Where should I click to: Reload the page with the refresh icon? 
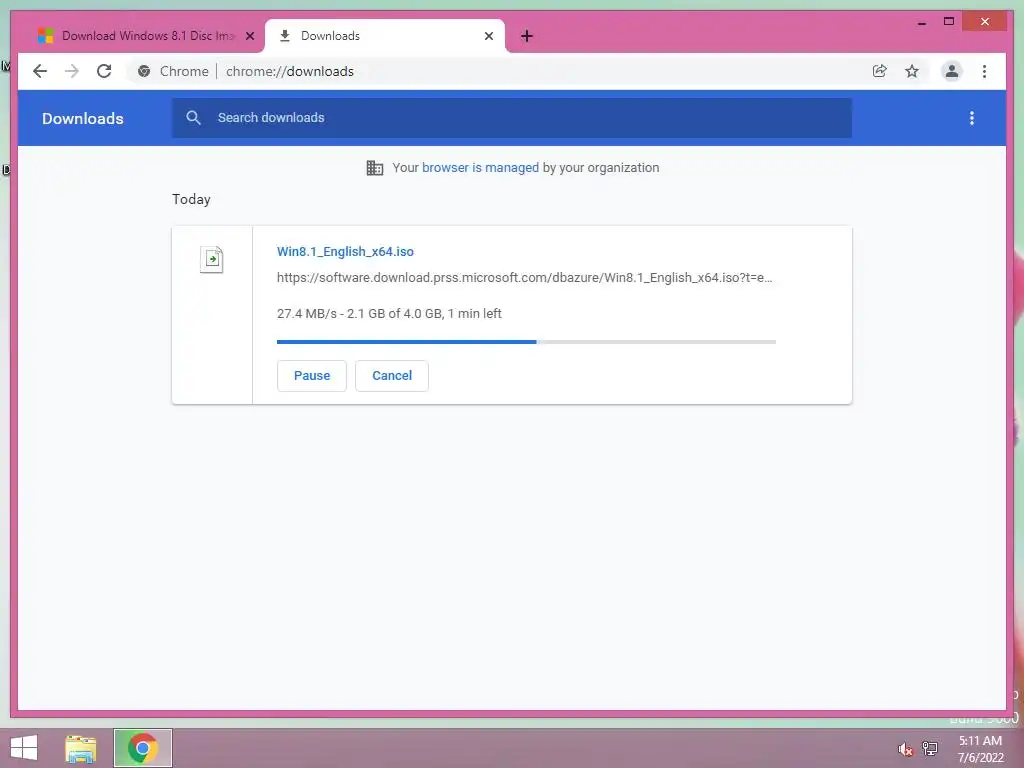(x=104, y=71)
